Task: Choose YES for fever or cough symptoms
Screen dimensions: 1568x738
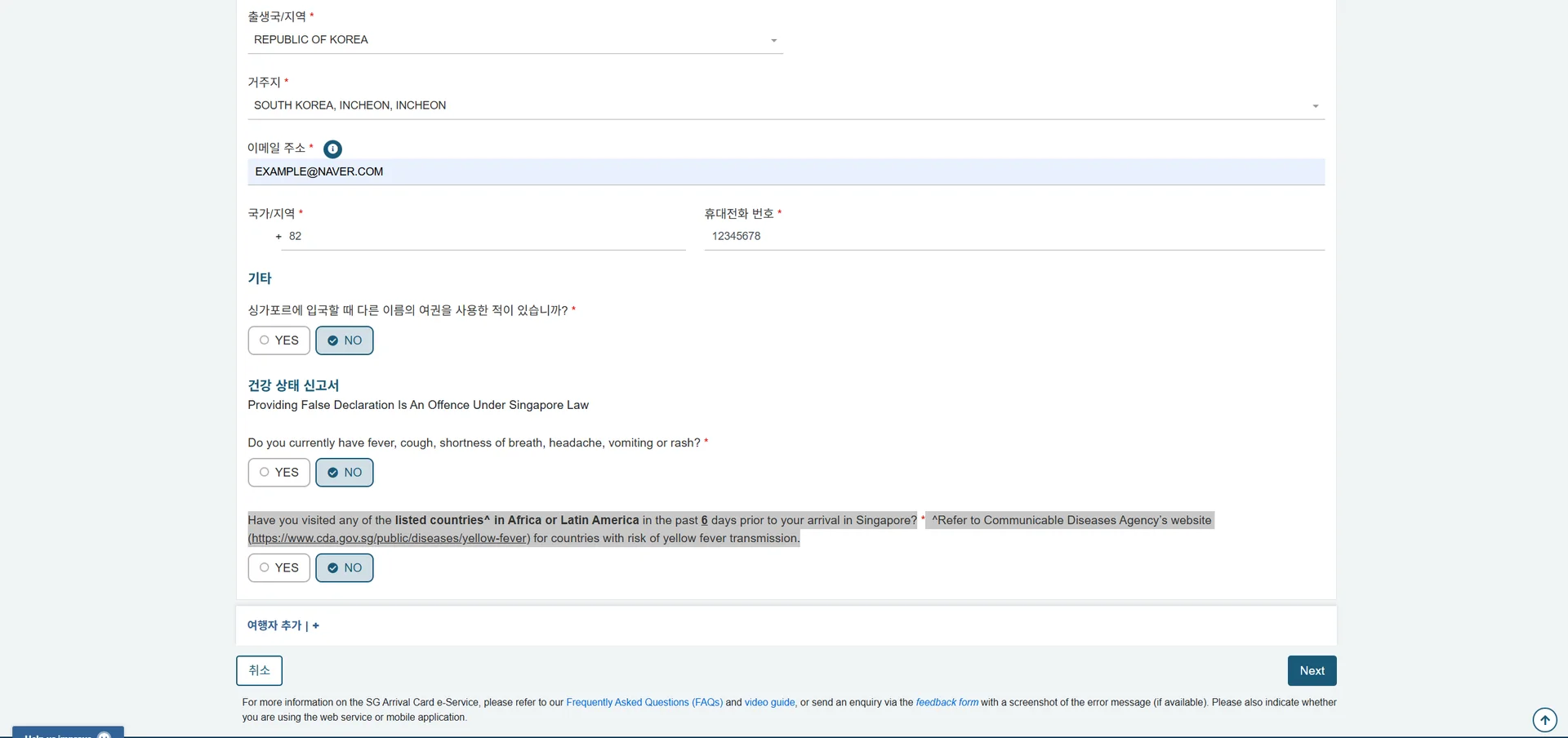Action: 278,473
